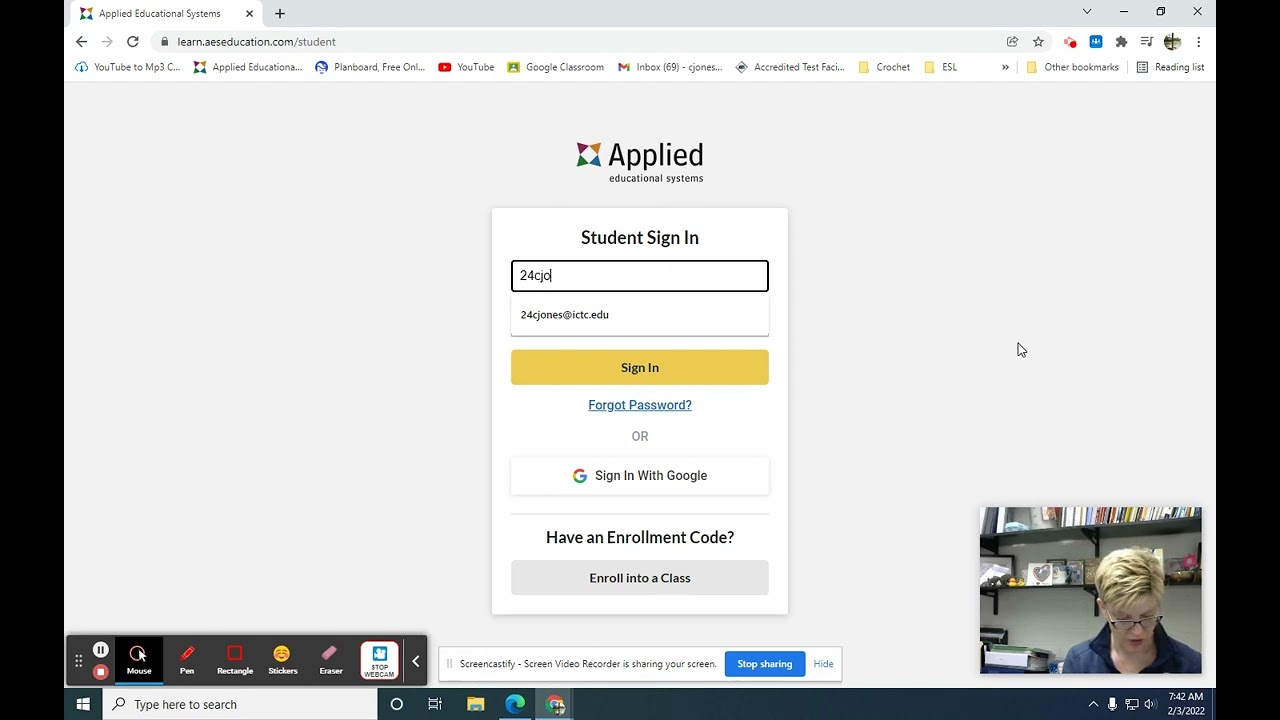Image resolution: width=1280 pixels, height=720 pixels.
Task: Open the Other bookmarks folder
Action: (1072, 67)
